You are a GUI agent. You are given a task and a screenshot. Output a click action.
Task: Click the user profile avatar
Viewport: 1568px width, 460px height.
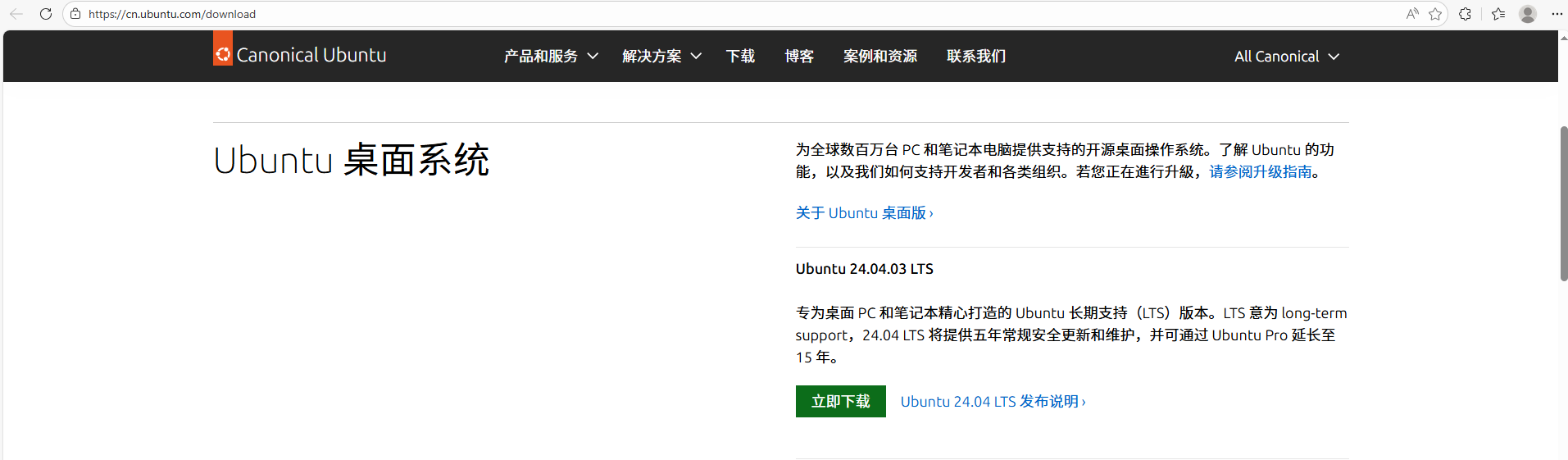(x=1528, y=14)
